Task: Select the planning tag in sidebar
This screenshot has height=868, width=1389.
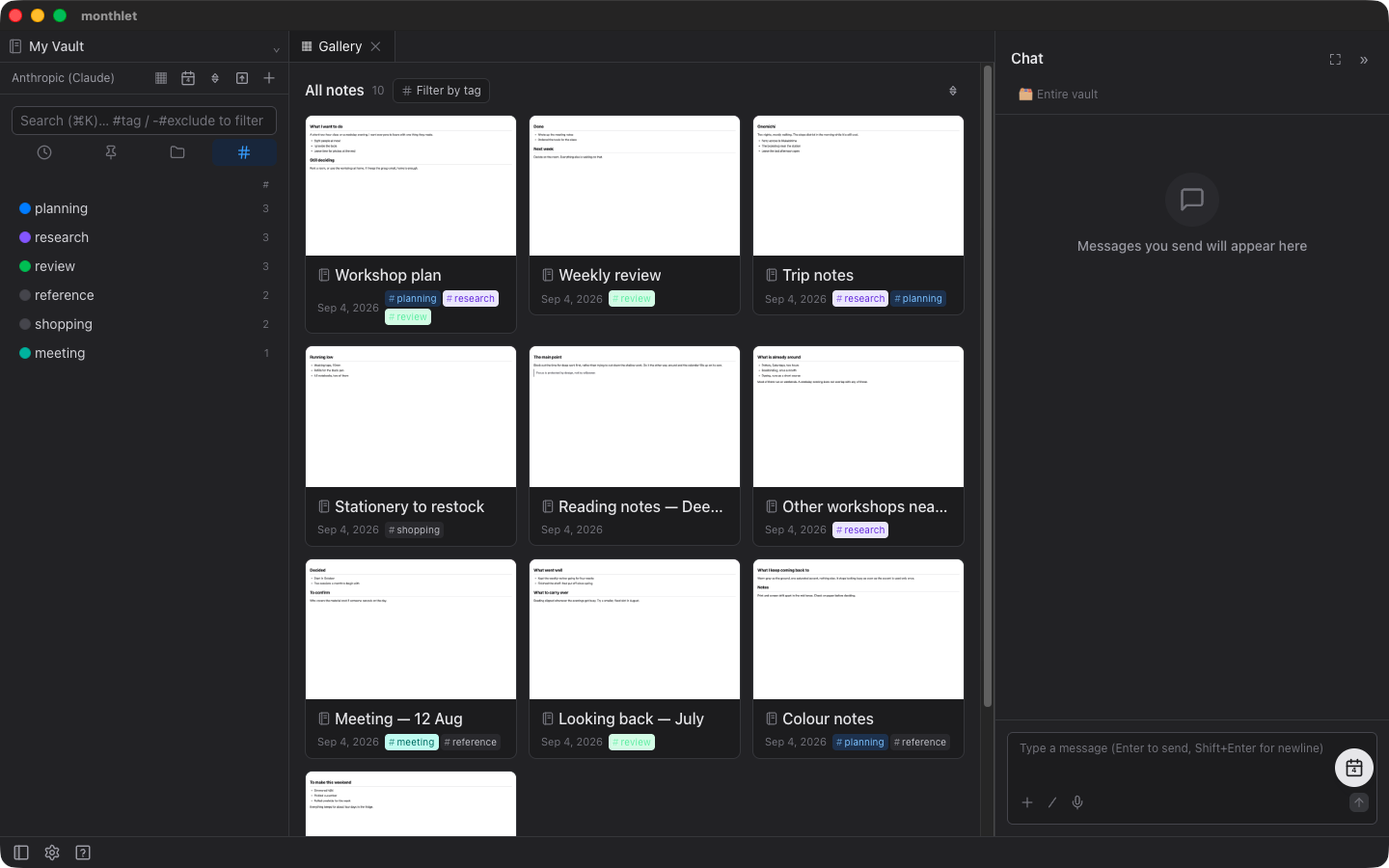Action: pos(145,208)
